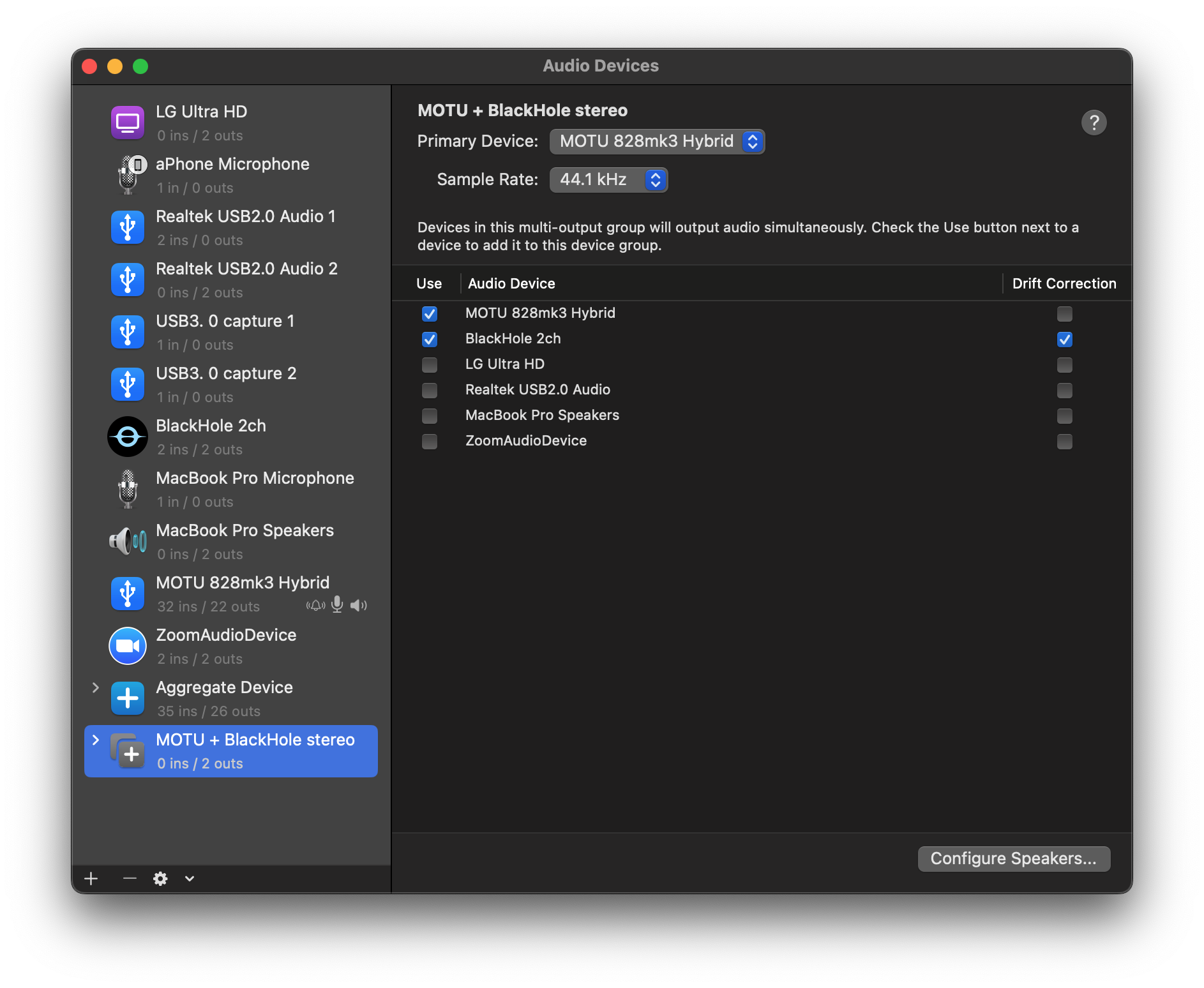Click the Configure Speakers button

1013,859
